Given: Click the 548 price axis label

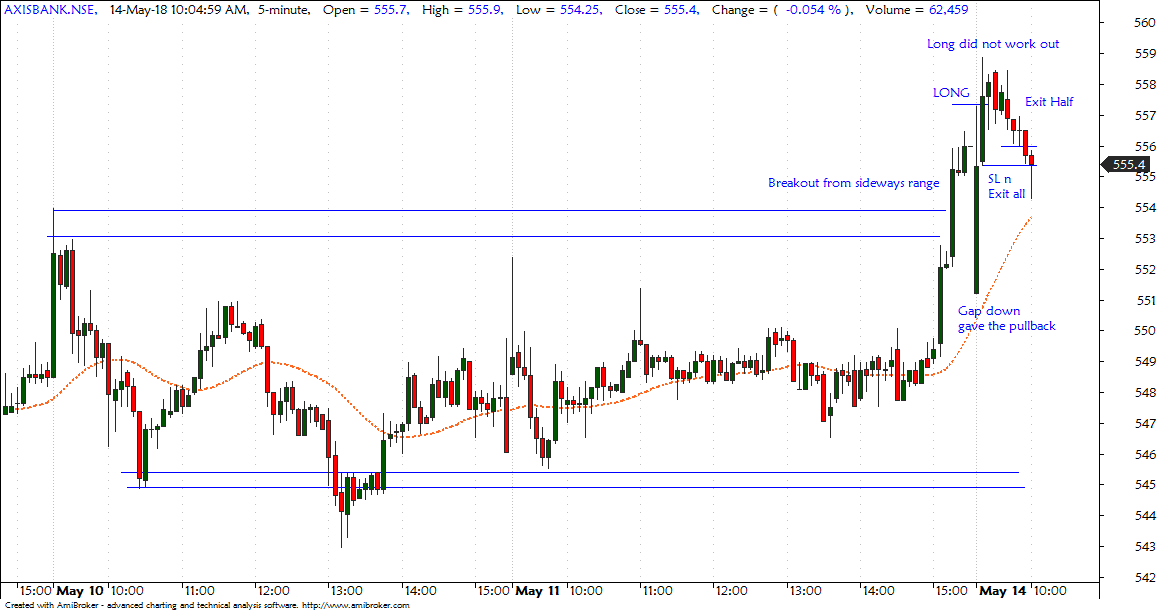Looking at the screenshot, I should pos(1145,393).
